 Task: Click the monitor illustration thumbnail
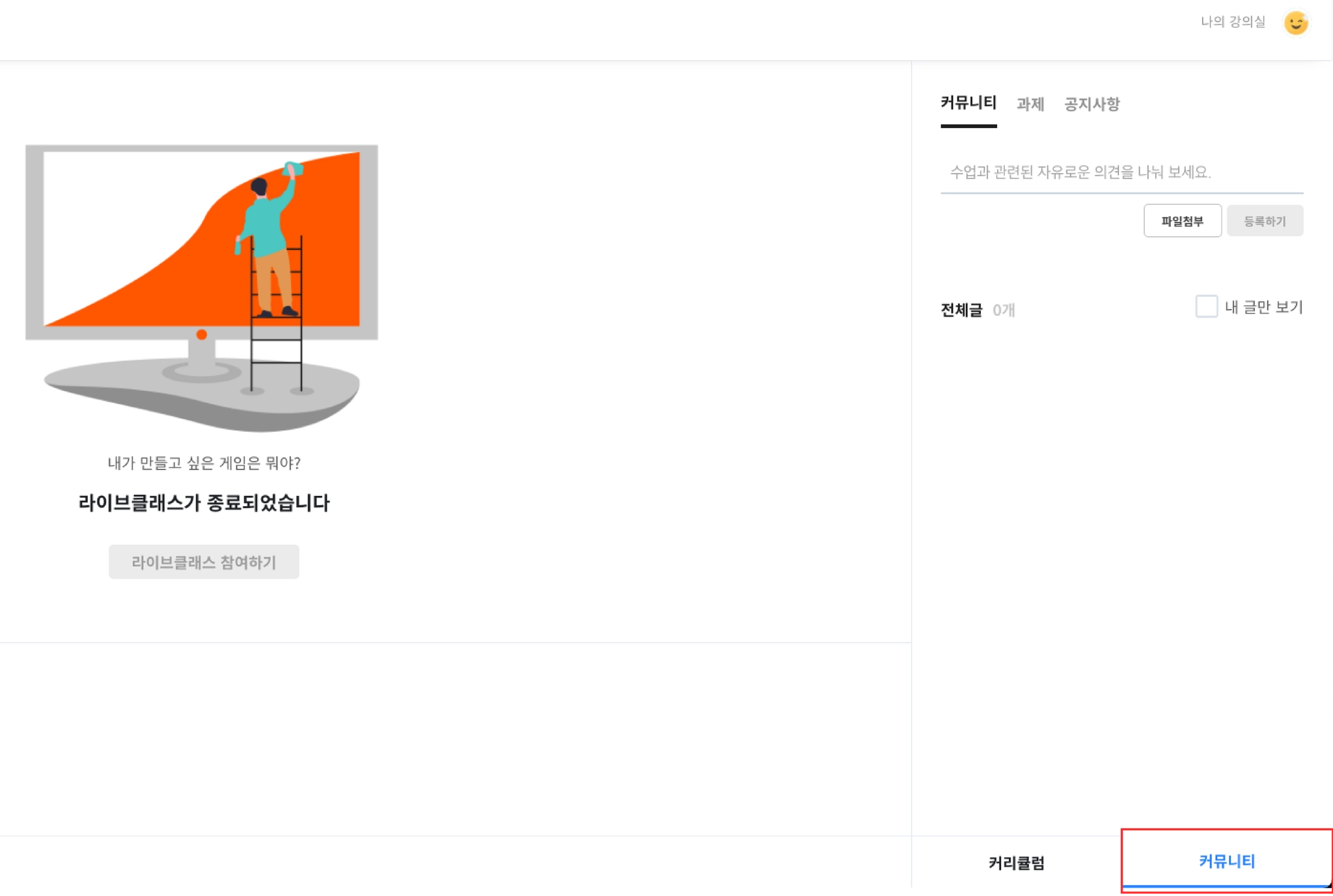coord(202,288)
